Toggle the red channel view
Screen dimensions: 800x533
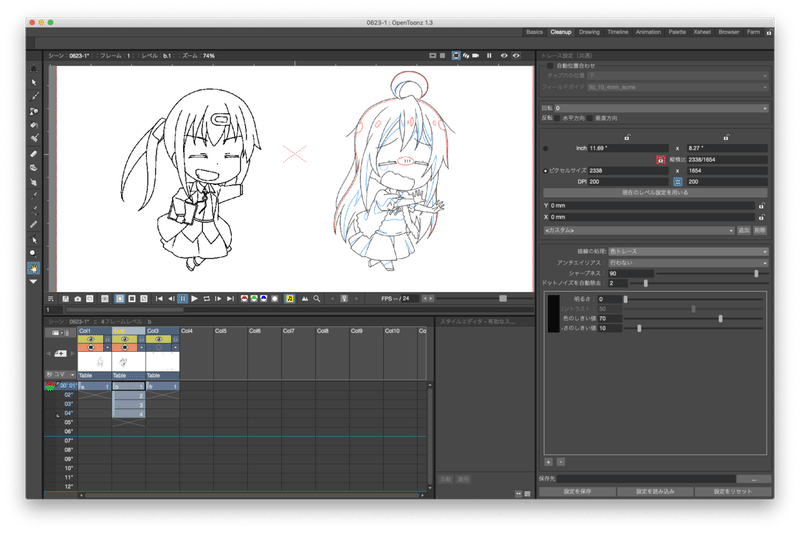coord(244,299)
